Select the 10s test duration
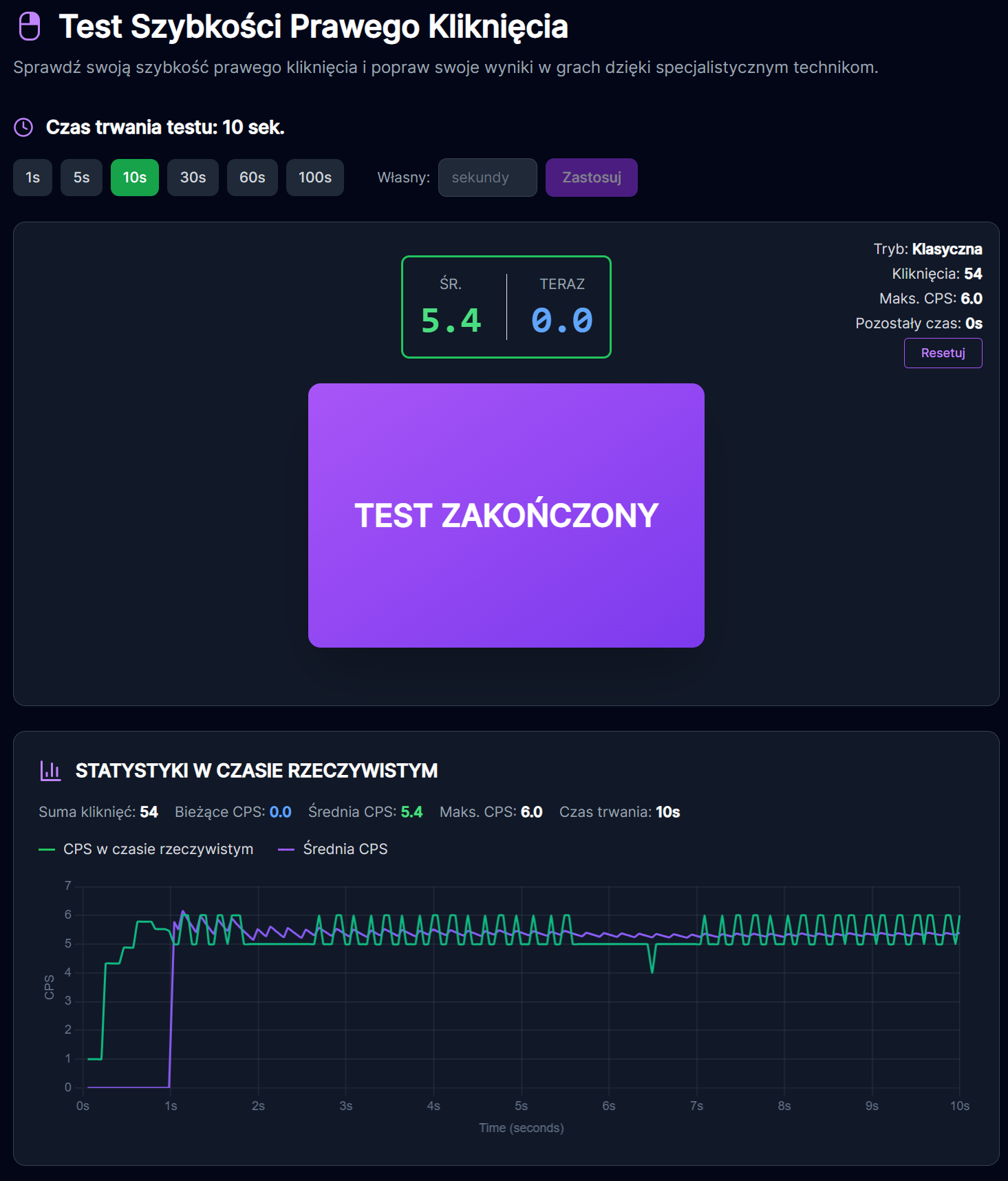Image resolution: width=1008 pixels, height=1181 pixels. [x=135, y=178]
